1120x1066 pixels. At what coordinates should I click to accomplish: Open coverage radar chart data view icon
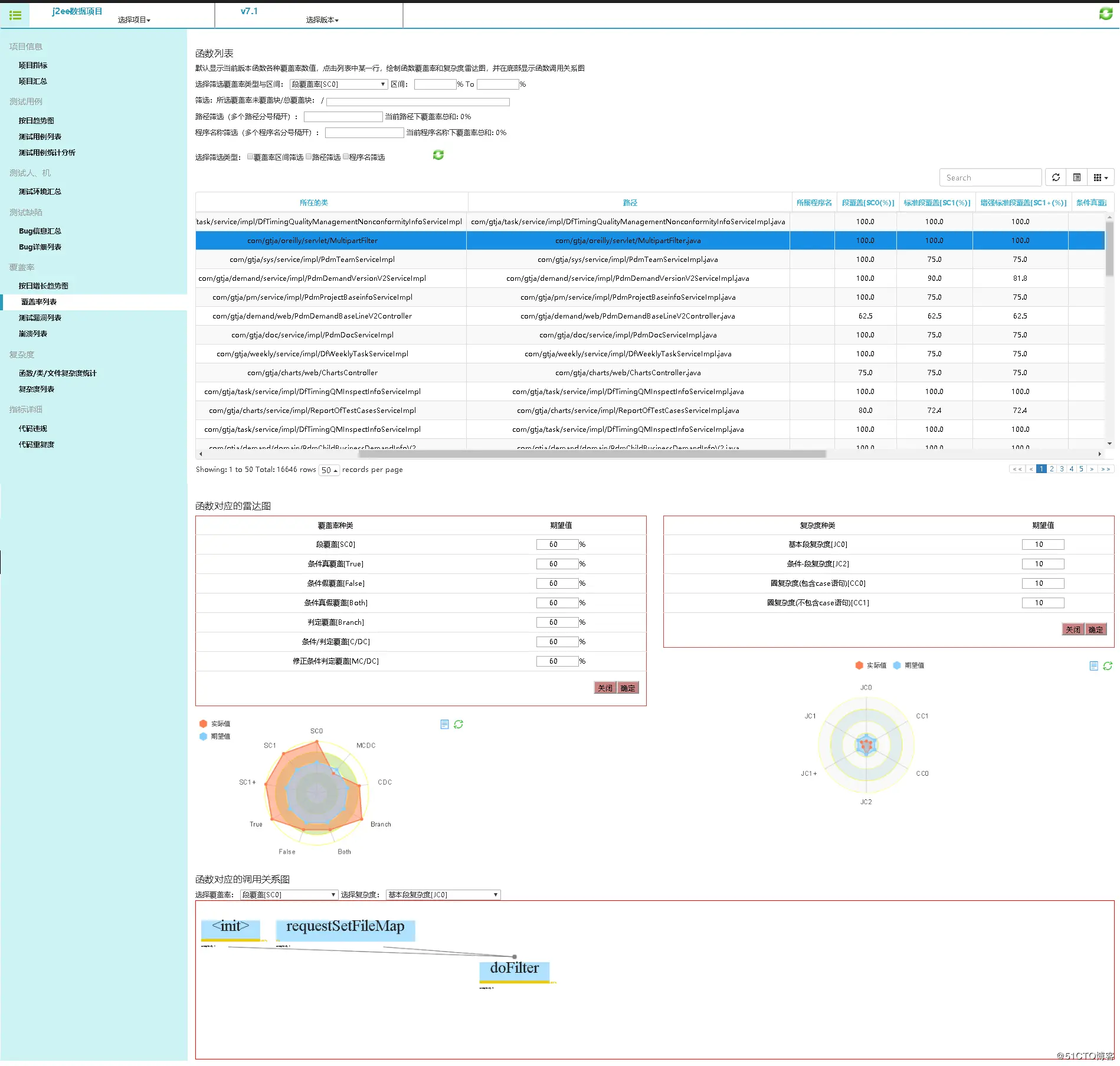(x=444, y=724)
